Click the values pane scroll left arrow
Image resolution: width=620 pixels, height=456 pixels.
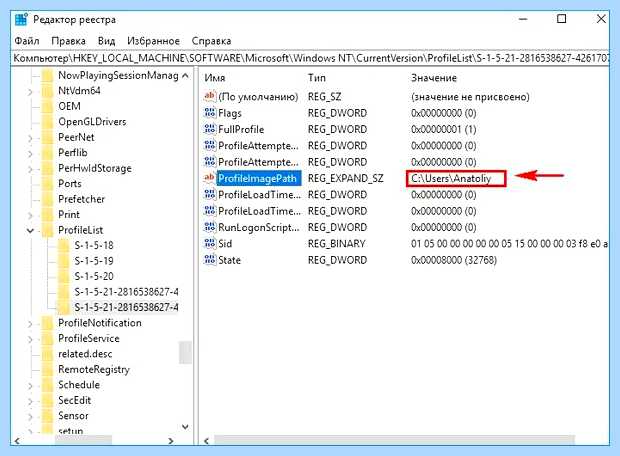tap(206, 441)
